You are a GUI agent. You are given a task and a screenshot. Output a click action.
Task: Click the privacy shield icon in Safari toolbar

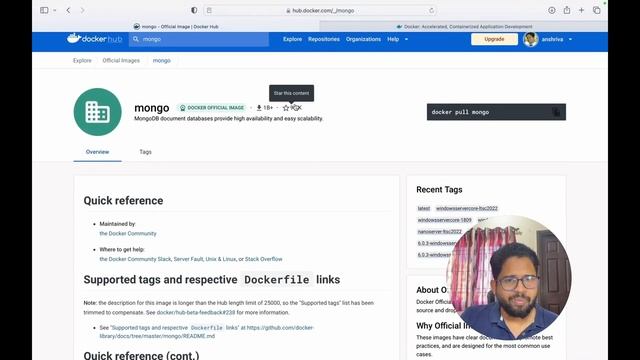194,10
